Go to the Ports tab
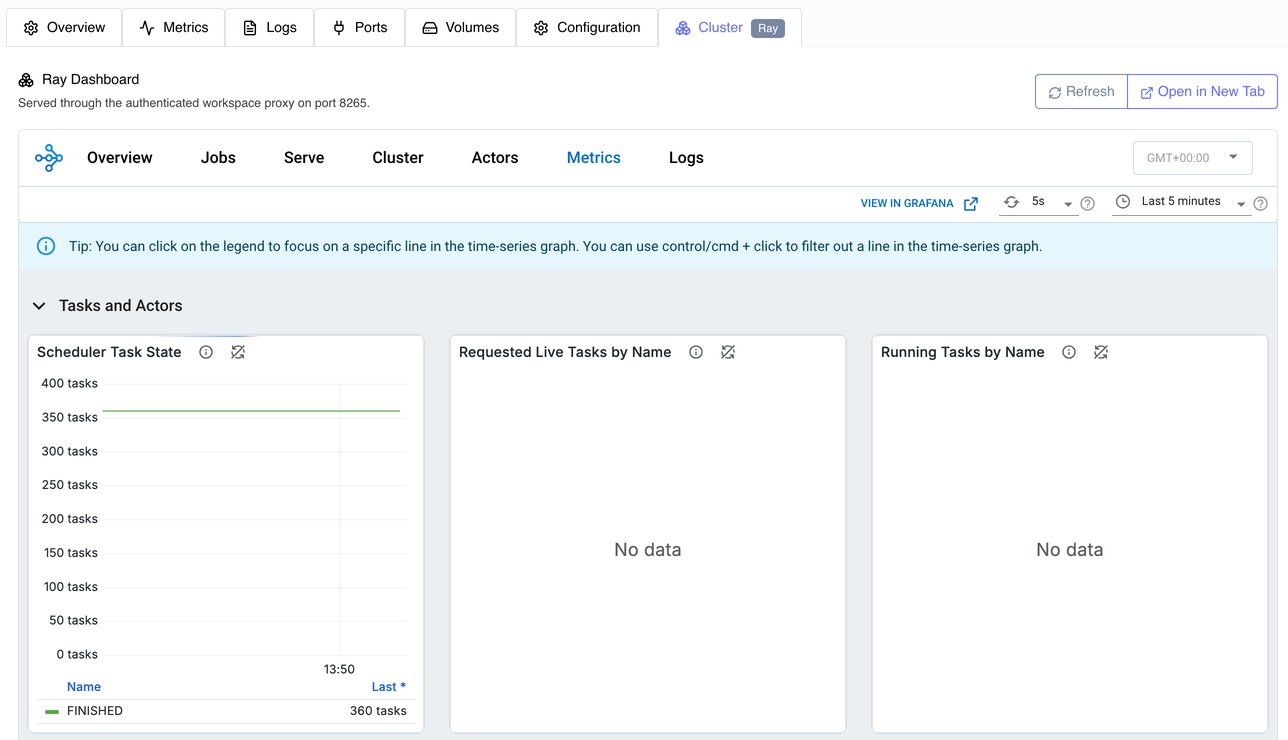This screenshot has height=740, width=1288. point(359,28)
